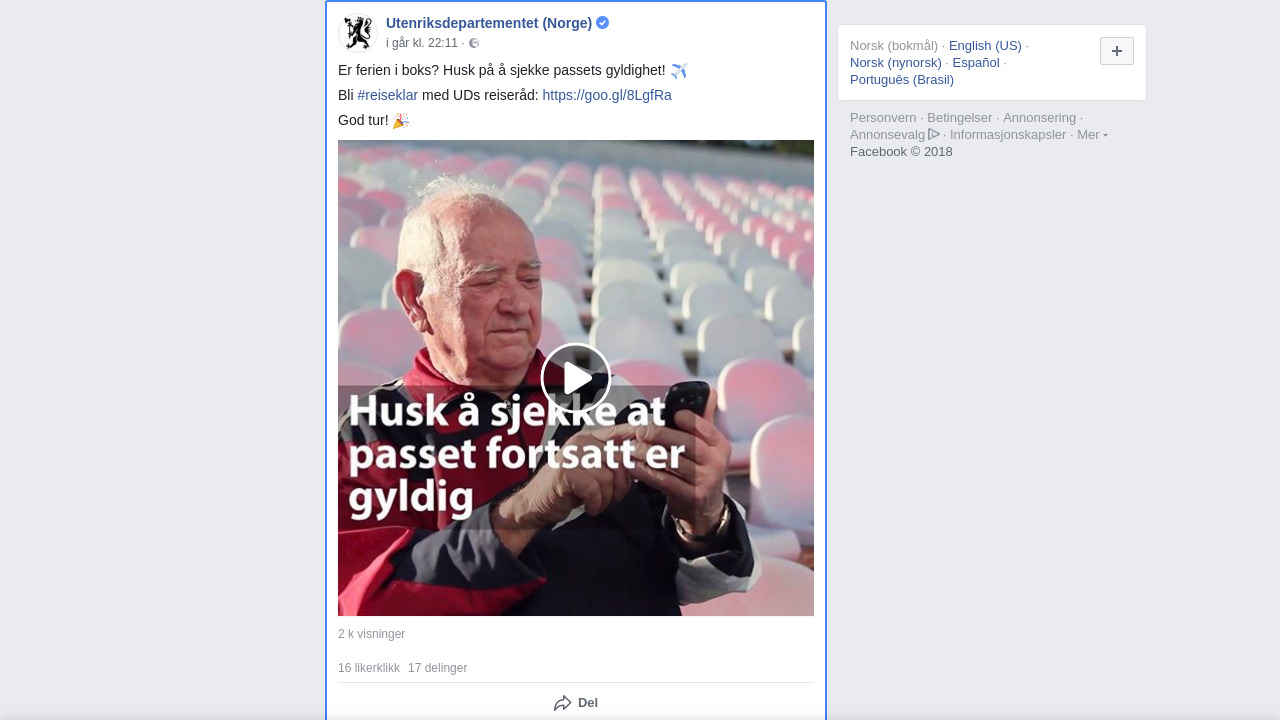
Task: Switch language to English (US)
Action: tap(985, 46)
